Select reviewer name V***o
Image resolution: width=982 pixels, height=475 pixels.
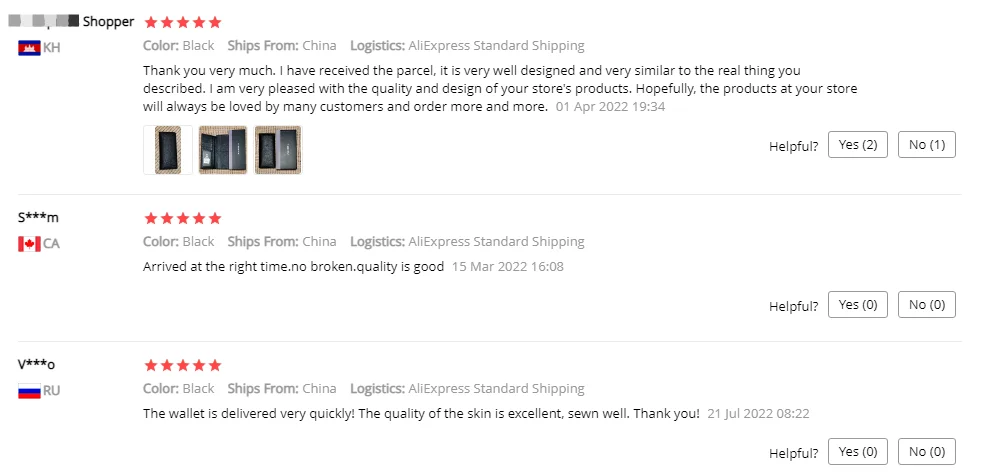tap(37, 364)
